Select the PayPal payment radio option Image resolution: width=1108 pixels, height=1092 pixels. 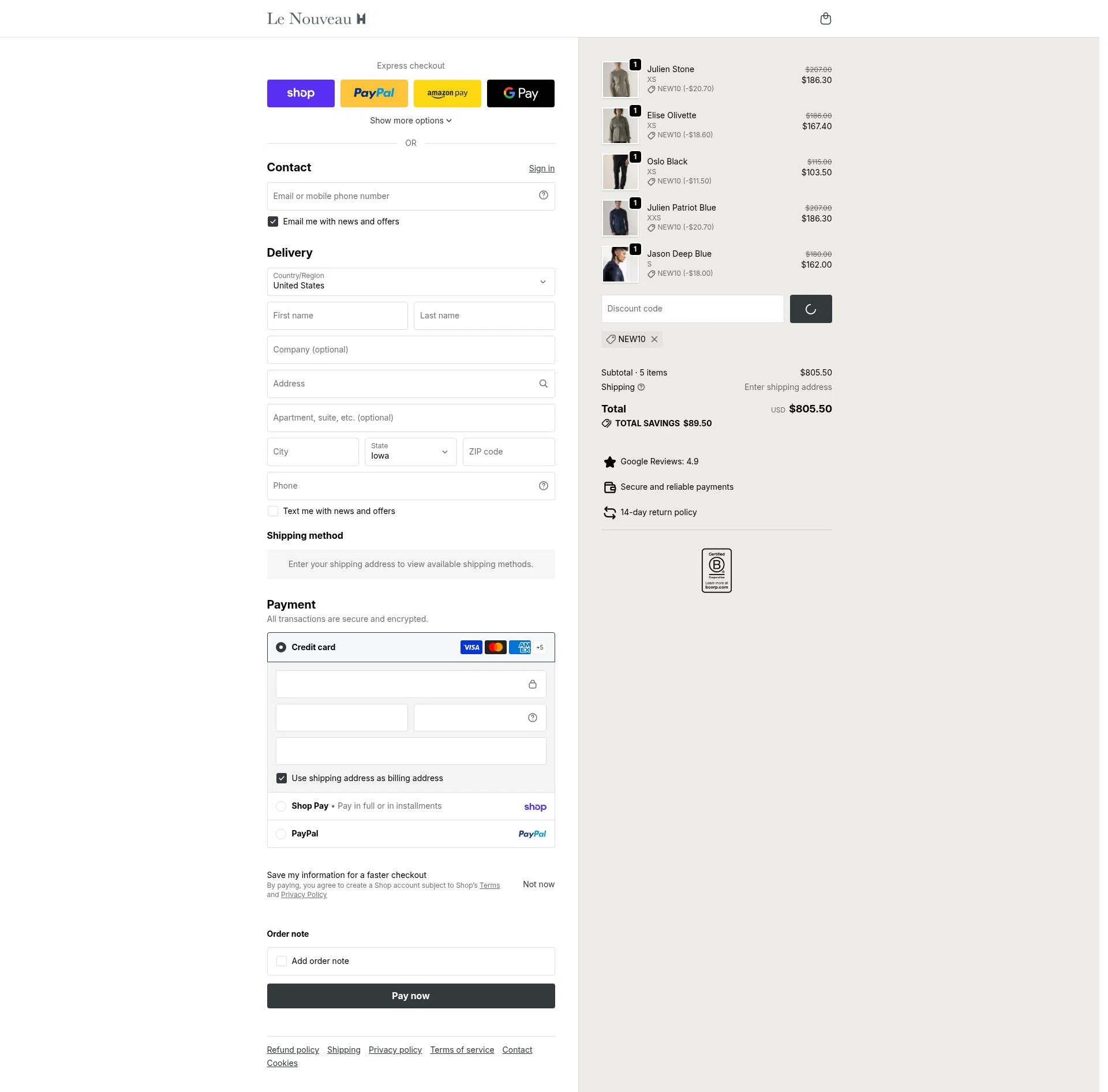(281, 834)
